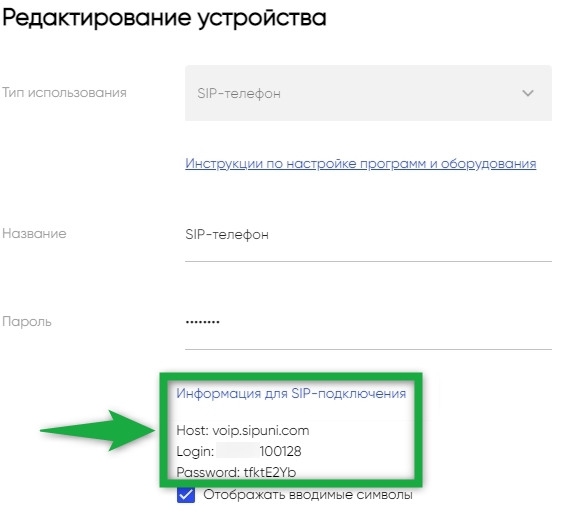Open the Тип использования dropdown
The height and width of the screenshot is (527, 572).
pyautogui.click(x=368, y=93)
